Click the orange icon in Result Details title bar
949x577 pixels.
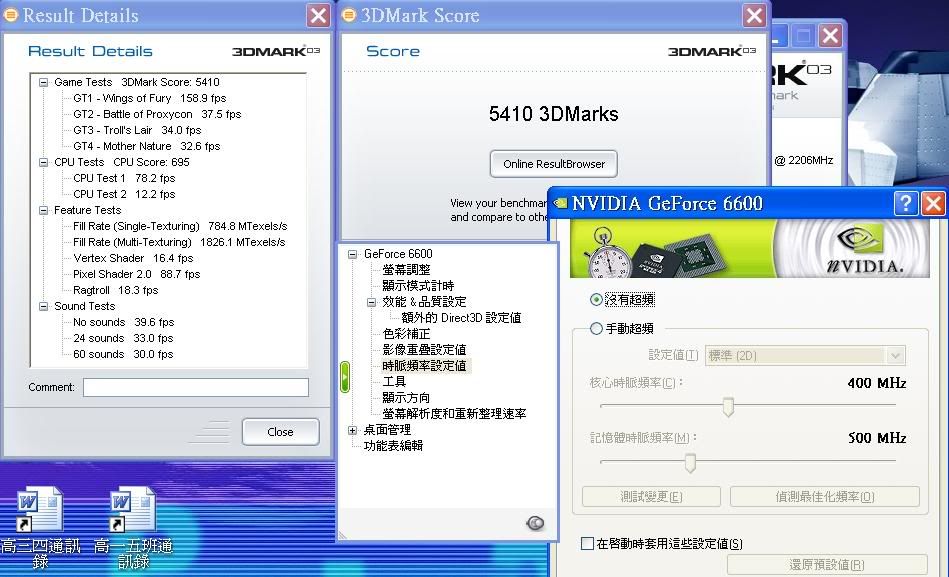tap(10, 15)
